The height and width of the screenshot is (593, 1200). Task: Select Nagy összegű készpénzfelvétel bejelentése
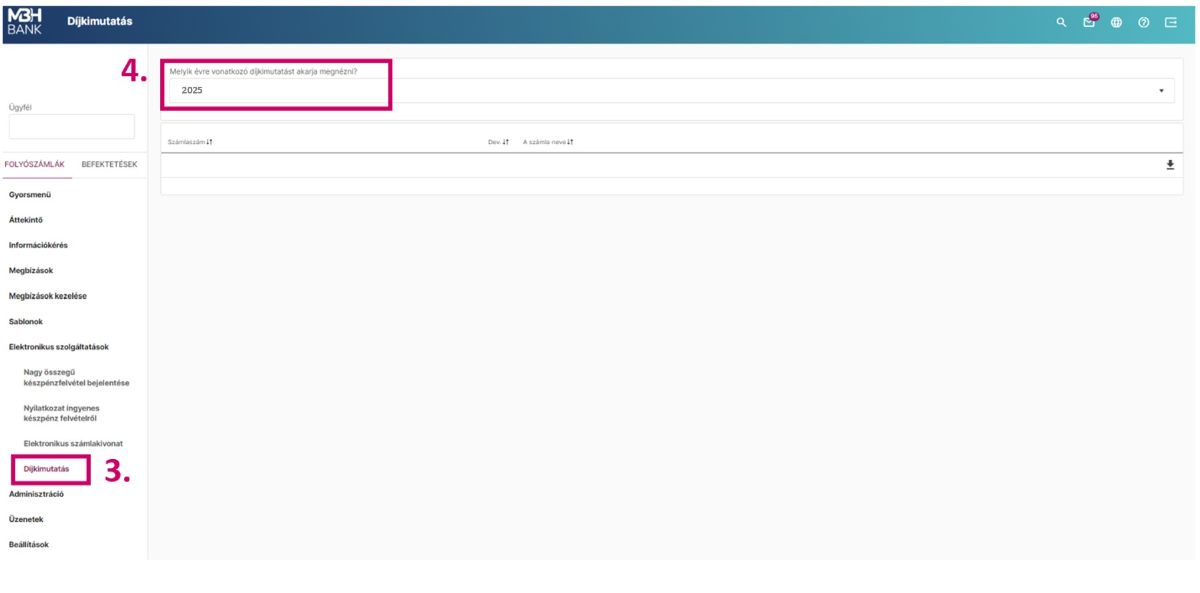(x=76, y=377)
